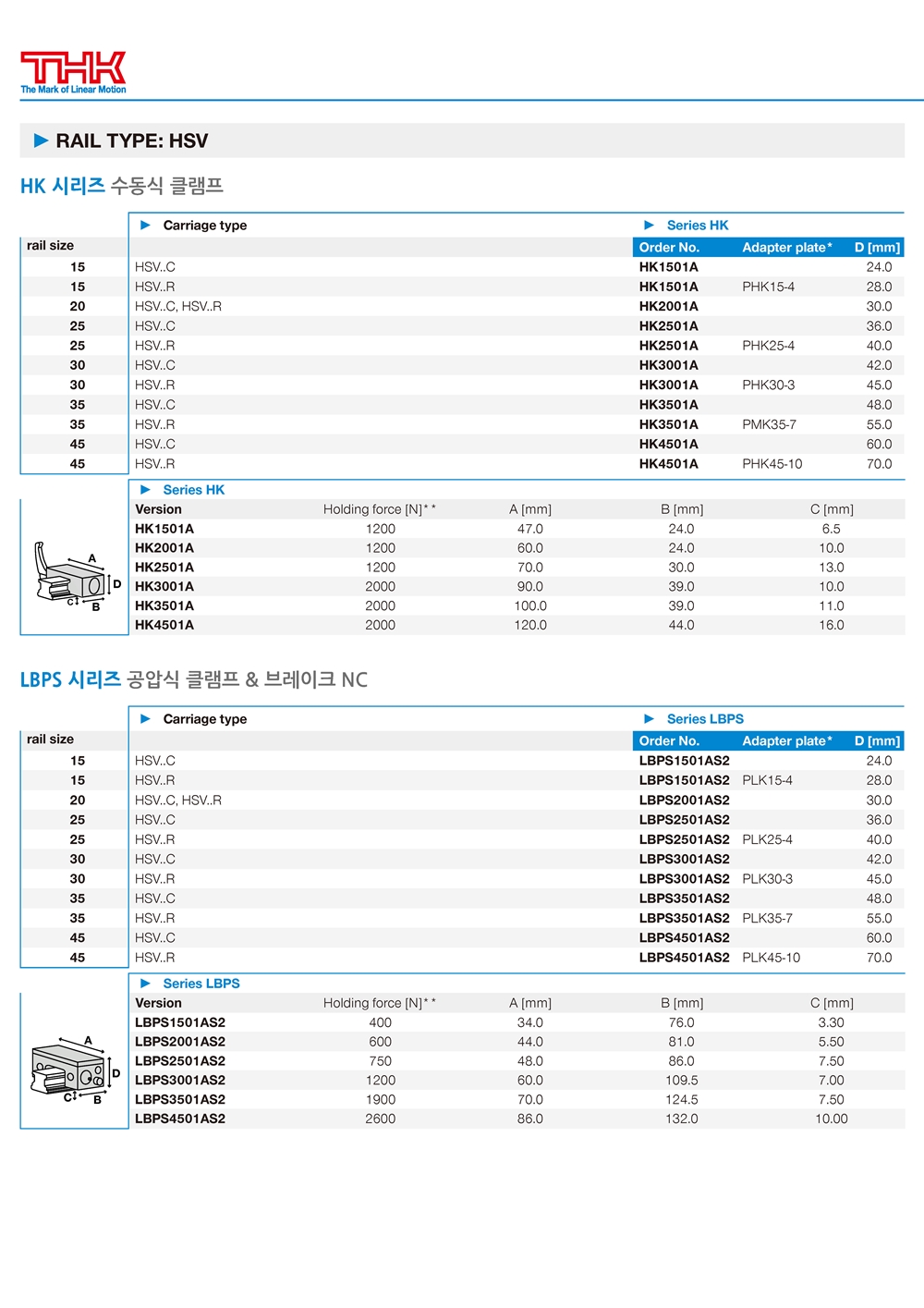Click the 'HSV..C, HSV..R' carriage in the HK table
This screenshot has width=924, height=1308.
click(178, 306)
